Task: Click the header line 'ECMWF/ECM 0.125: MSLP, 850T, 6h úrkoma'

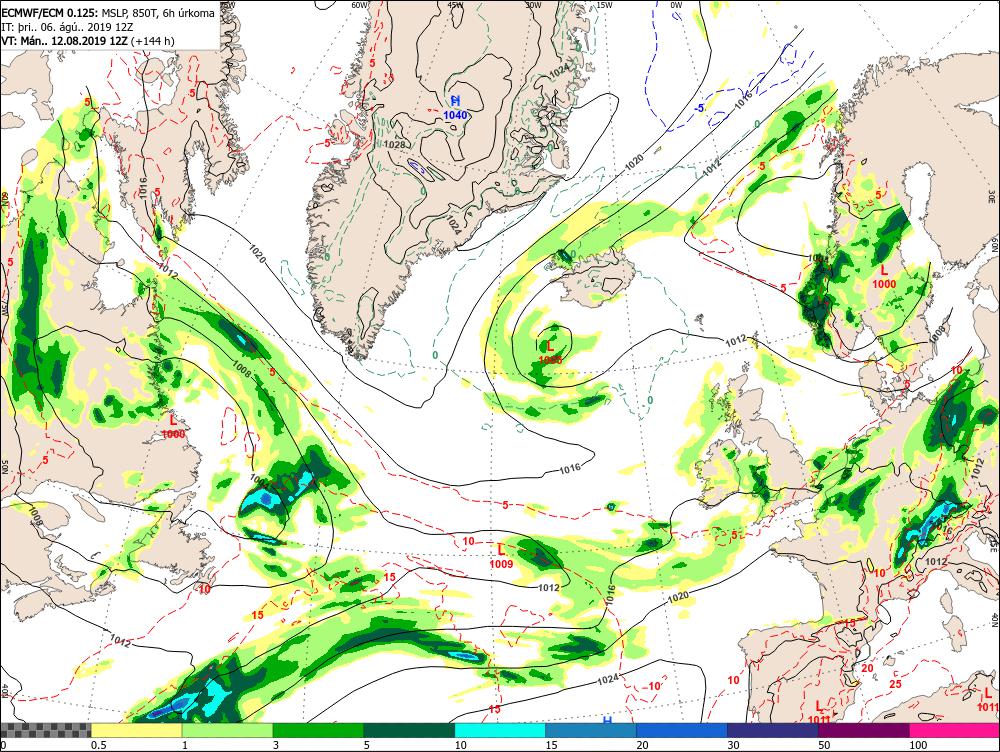Action: click(108, 13)
